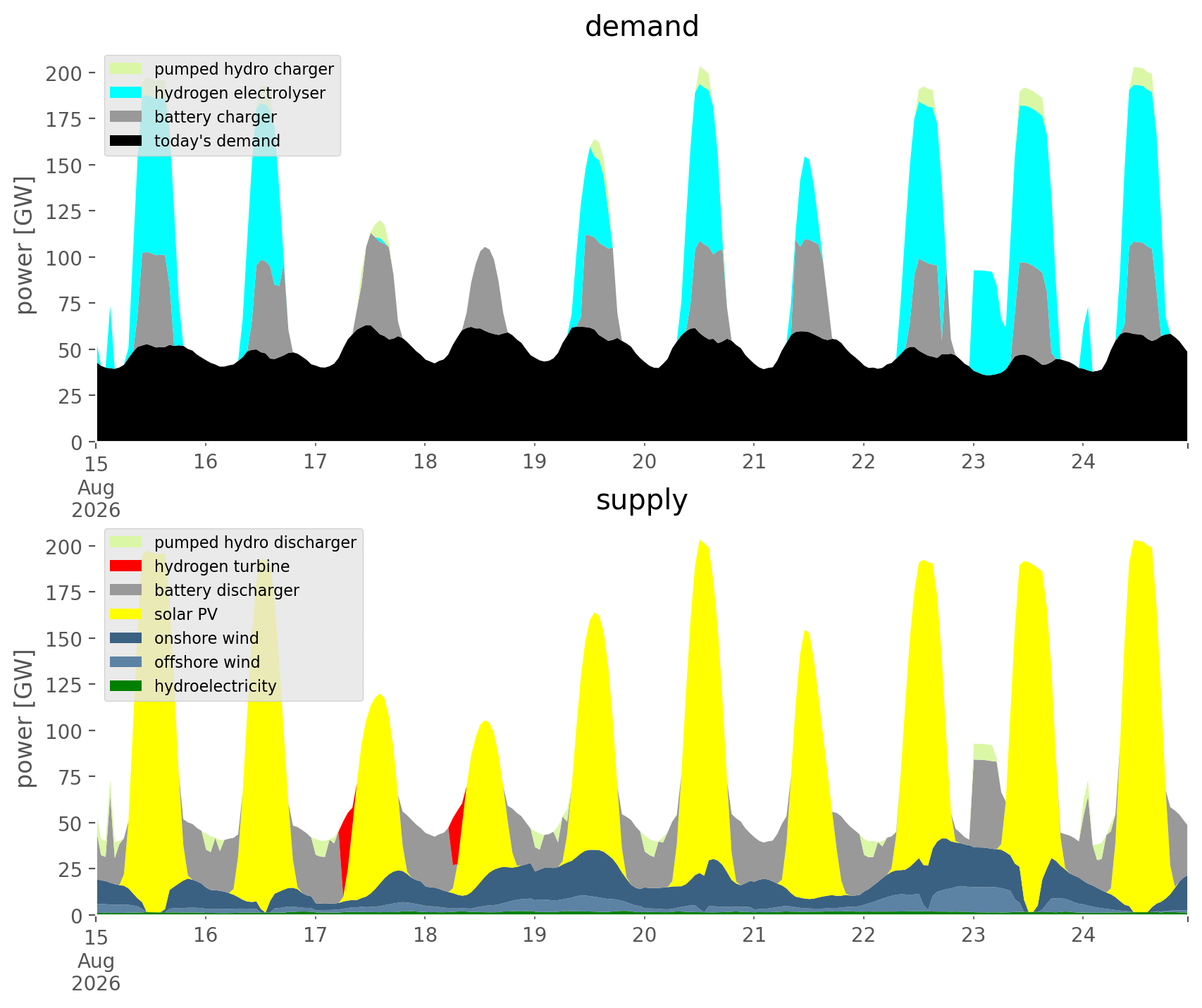1202x1008 pixels.
Task: Click the onshore wind legend swatch
Action: click(126, 638)
